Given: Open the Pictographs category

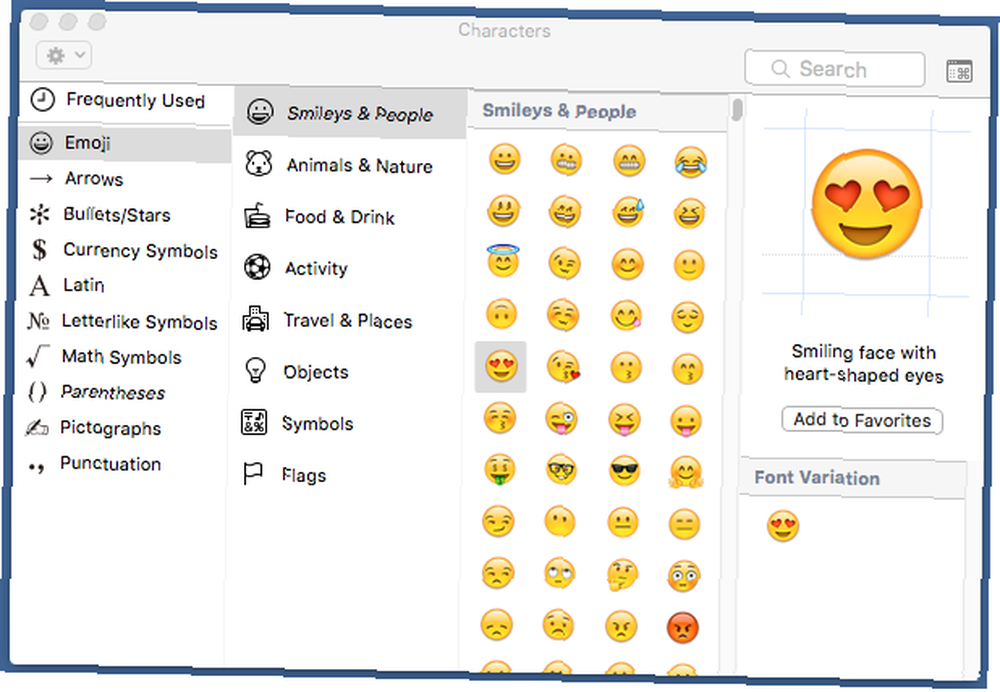Looking at the screenshot, I should [93, 428].
